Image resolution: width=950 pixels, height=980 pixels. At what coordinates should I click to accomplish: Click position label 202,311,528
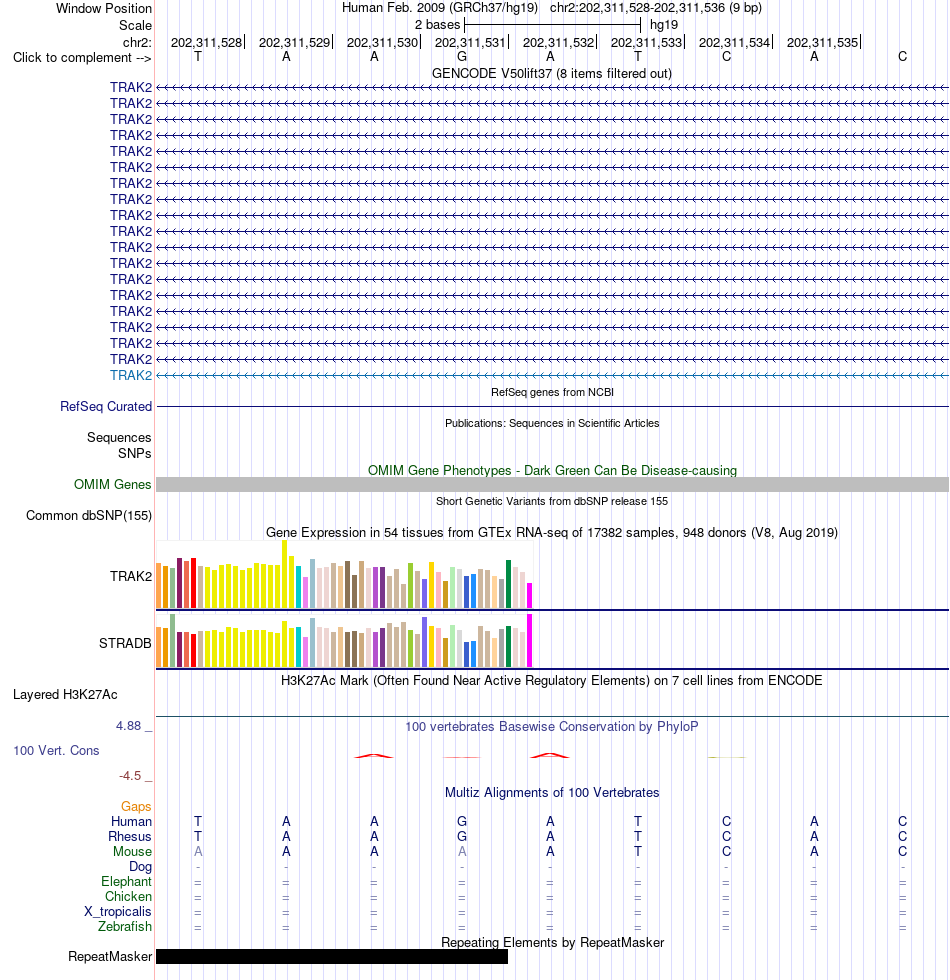pos(206,42)
